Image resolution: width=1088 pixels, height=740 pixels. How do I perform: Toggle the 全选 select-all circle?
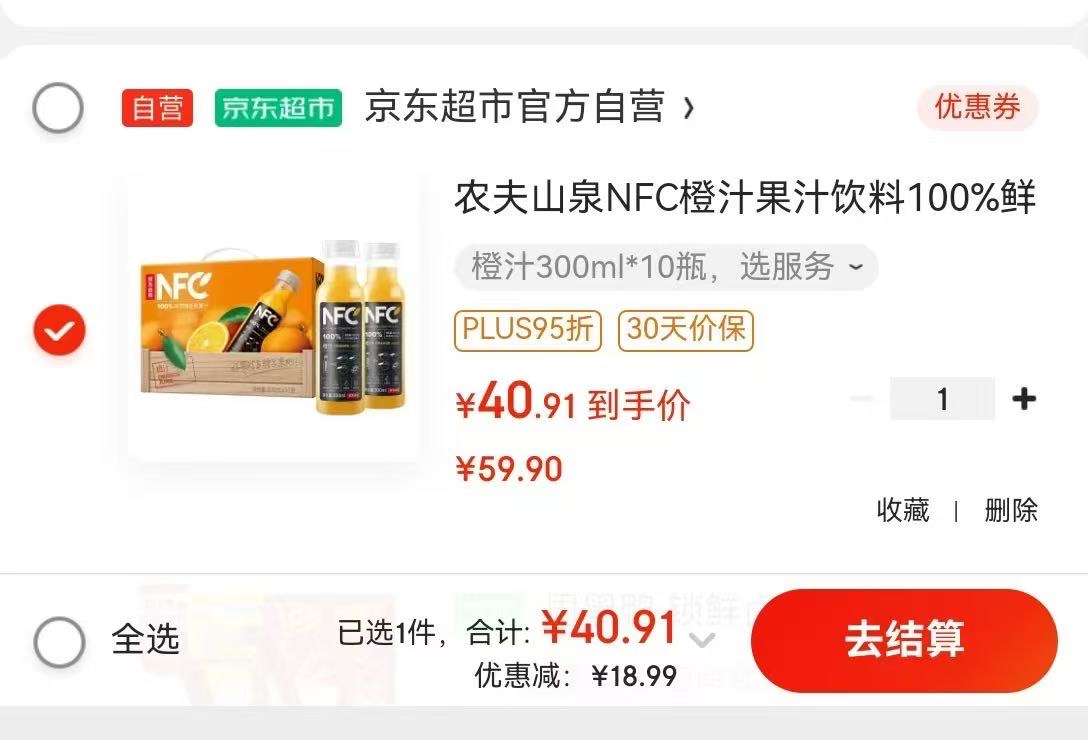[x=60, y=642]
